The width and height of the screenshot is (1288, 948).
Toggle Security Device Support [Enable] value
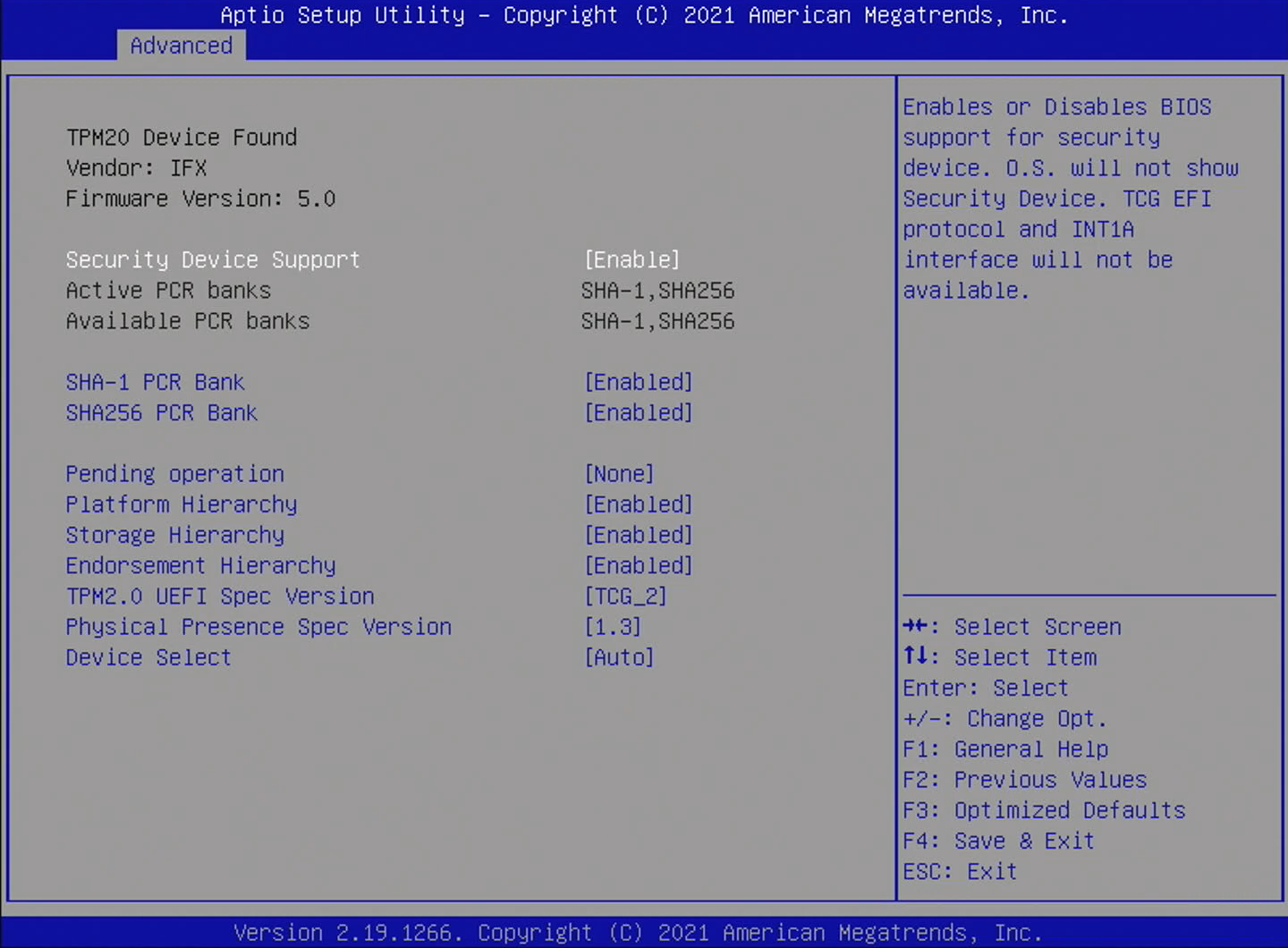[x=631, y=260]
